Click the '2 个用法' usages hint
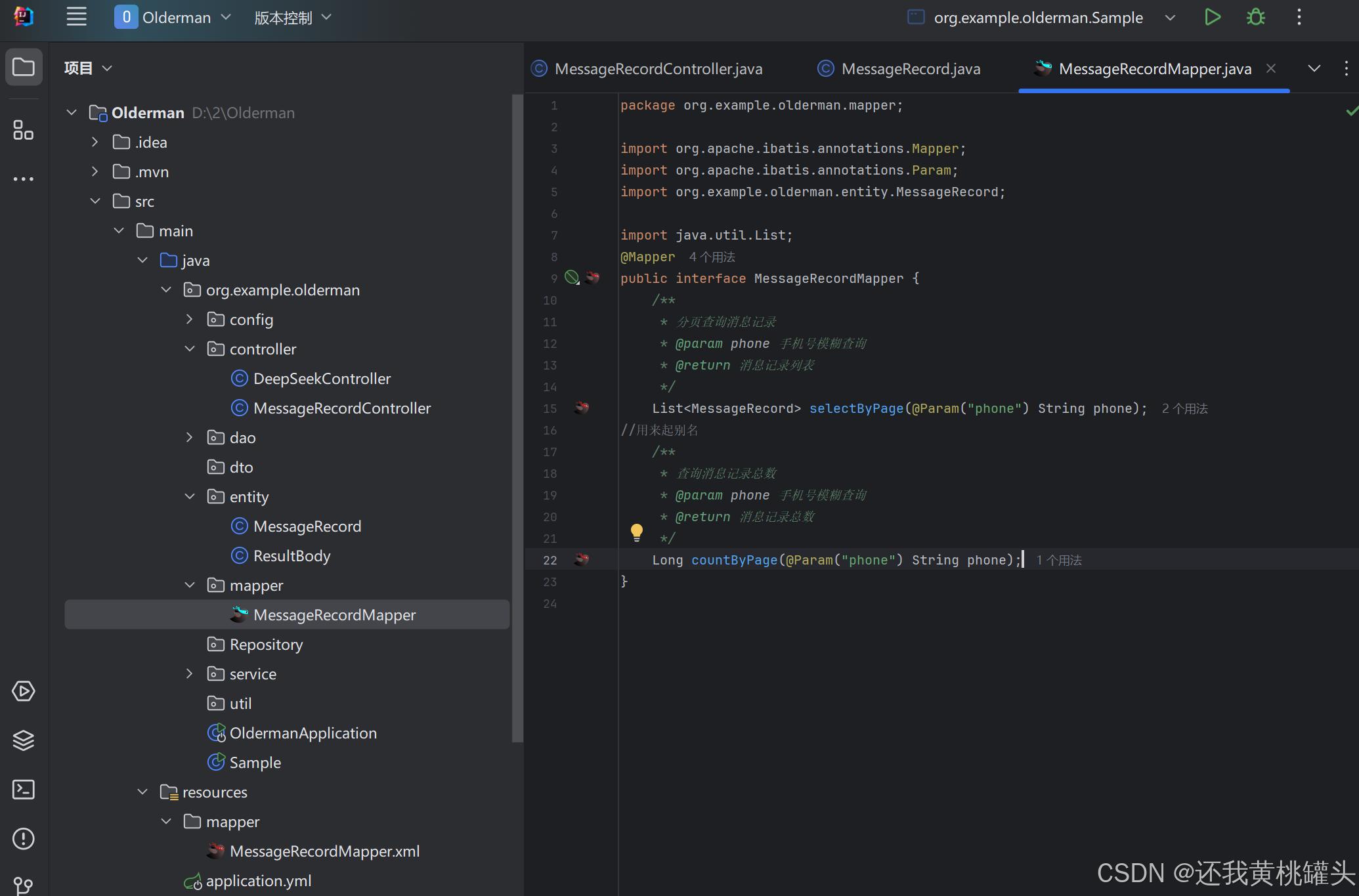The height and width of the screenshot is (896, 1359). point(1184,408)
